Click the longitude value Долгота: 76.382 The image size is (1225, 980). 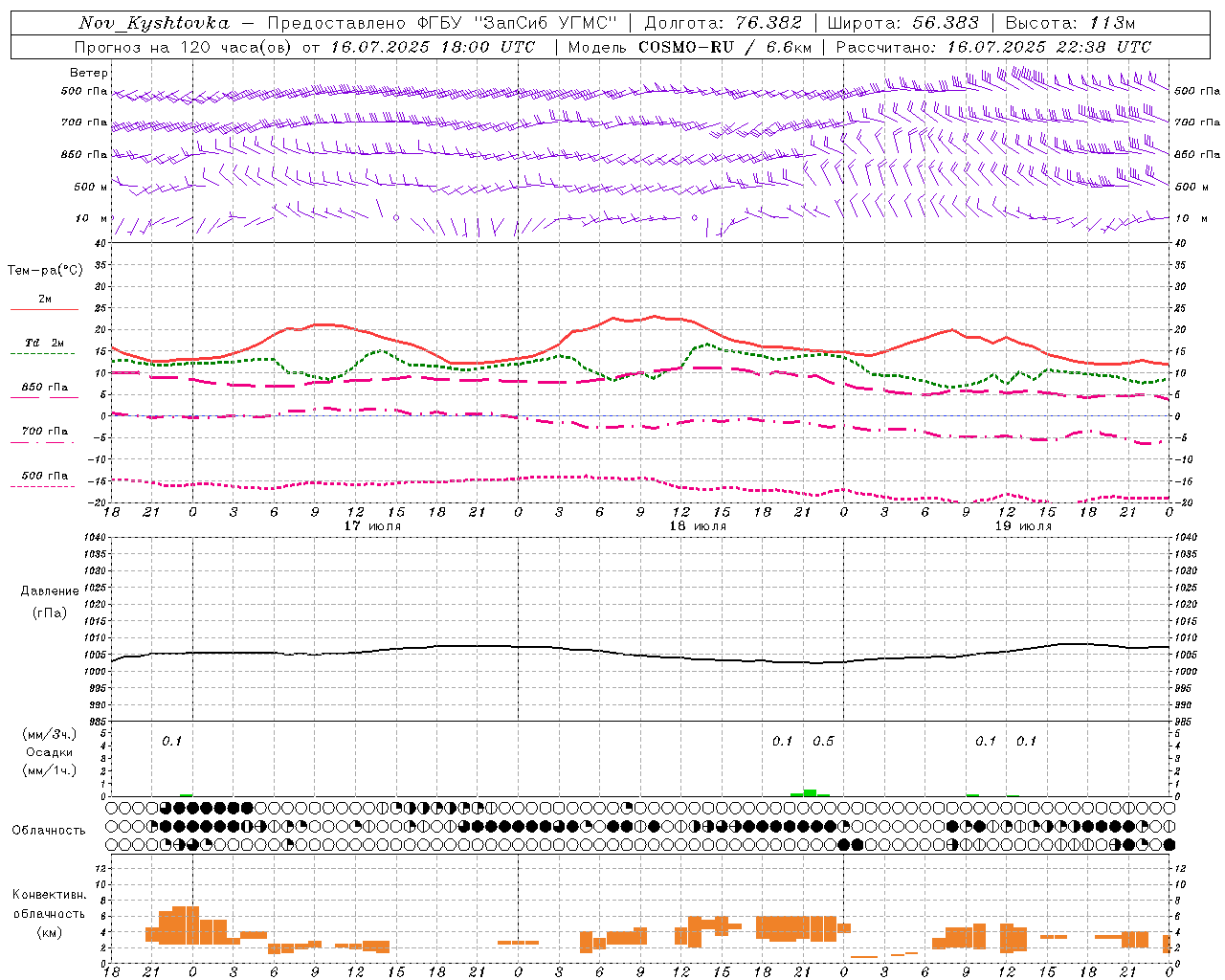click(722, 23)
